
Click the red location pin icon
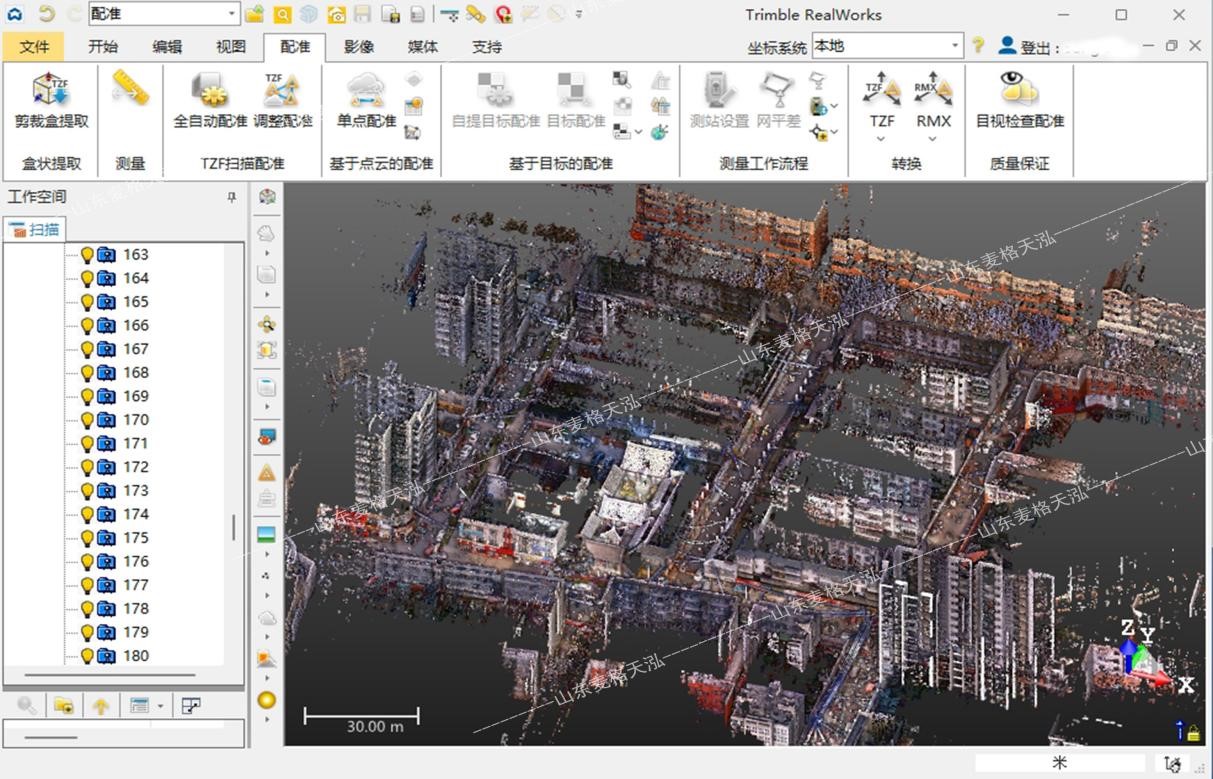coord(503,14)
